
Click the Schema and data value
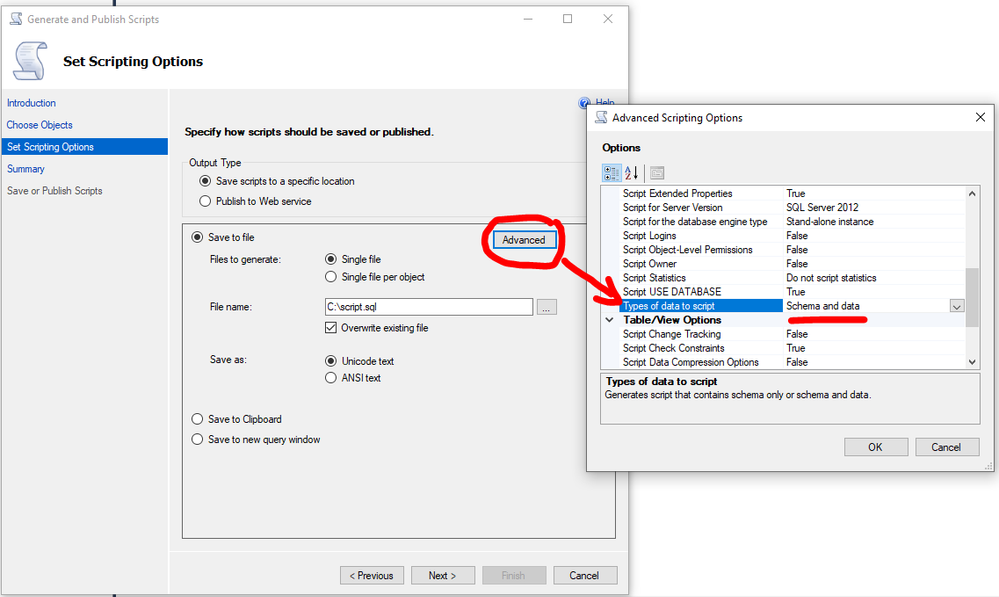pyautogui.click(x=823, y=306)
